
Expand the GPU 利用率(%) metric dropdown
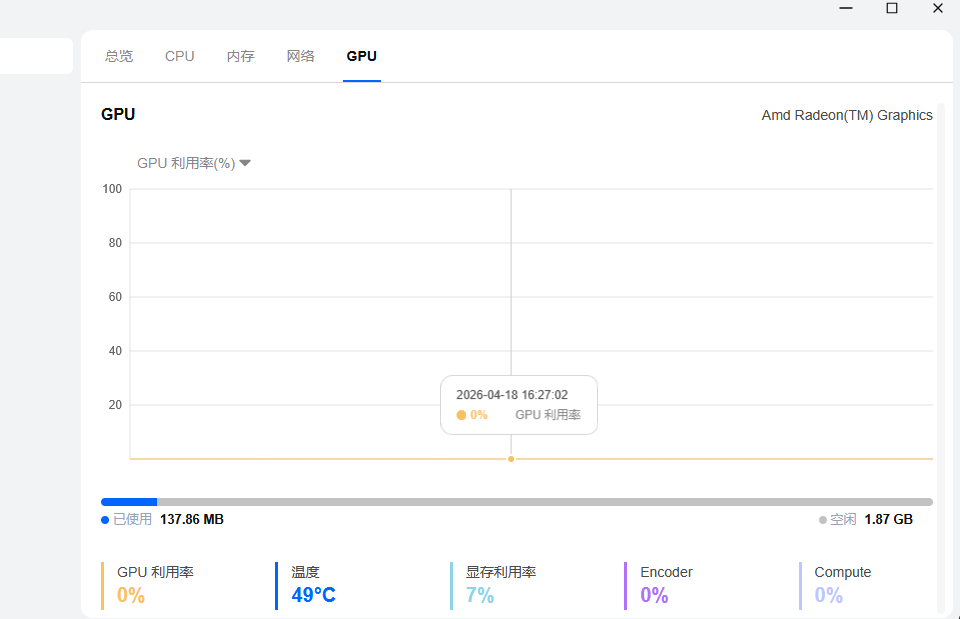194,163
